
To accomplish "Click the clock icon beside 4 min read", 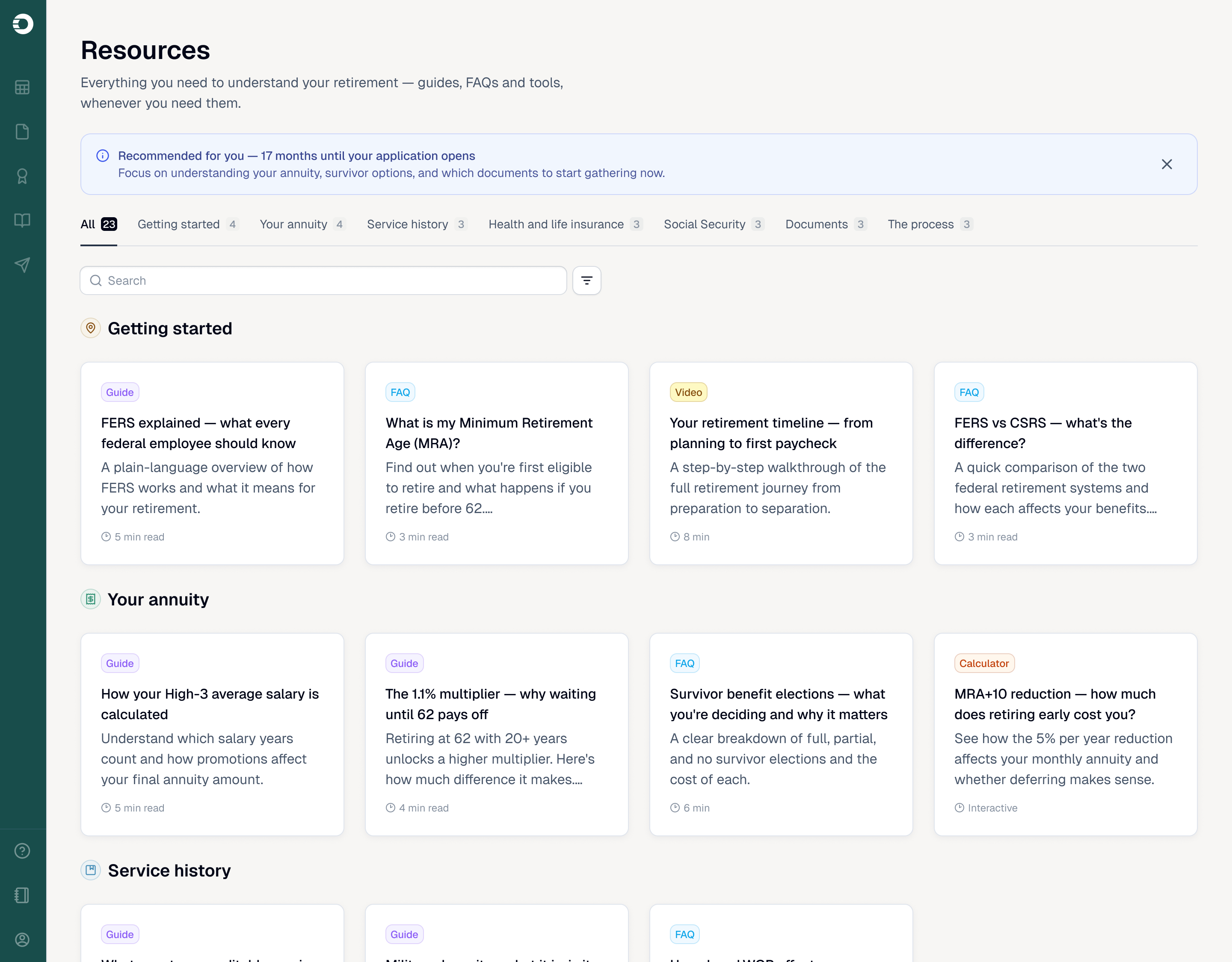I will click(x=391, y=808).
